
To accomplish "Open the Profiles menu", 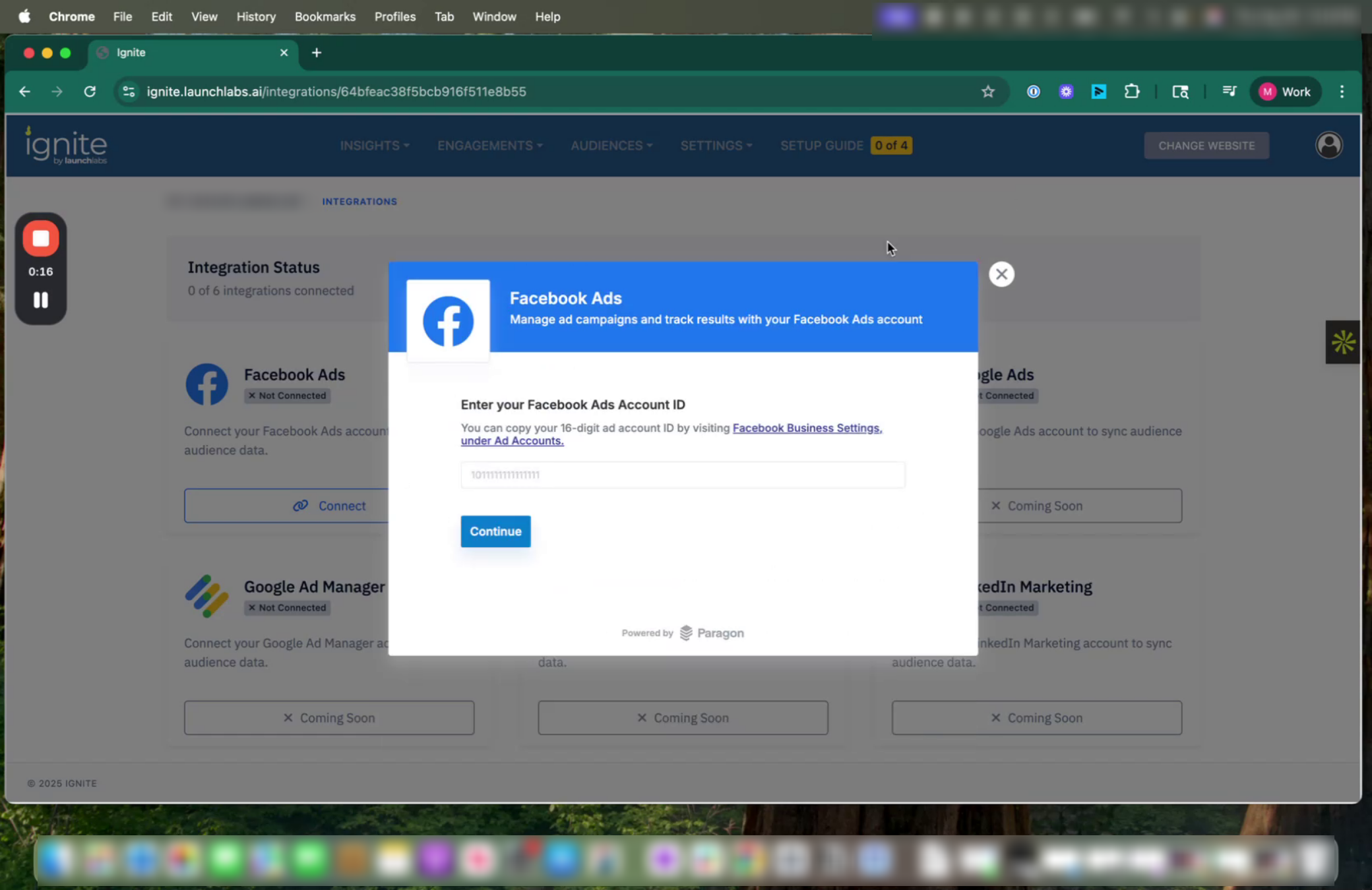I will coord(395,16).
